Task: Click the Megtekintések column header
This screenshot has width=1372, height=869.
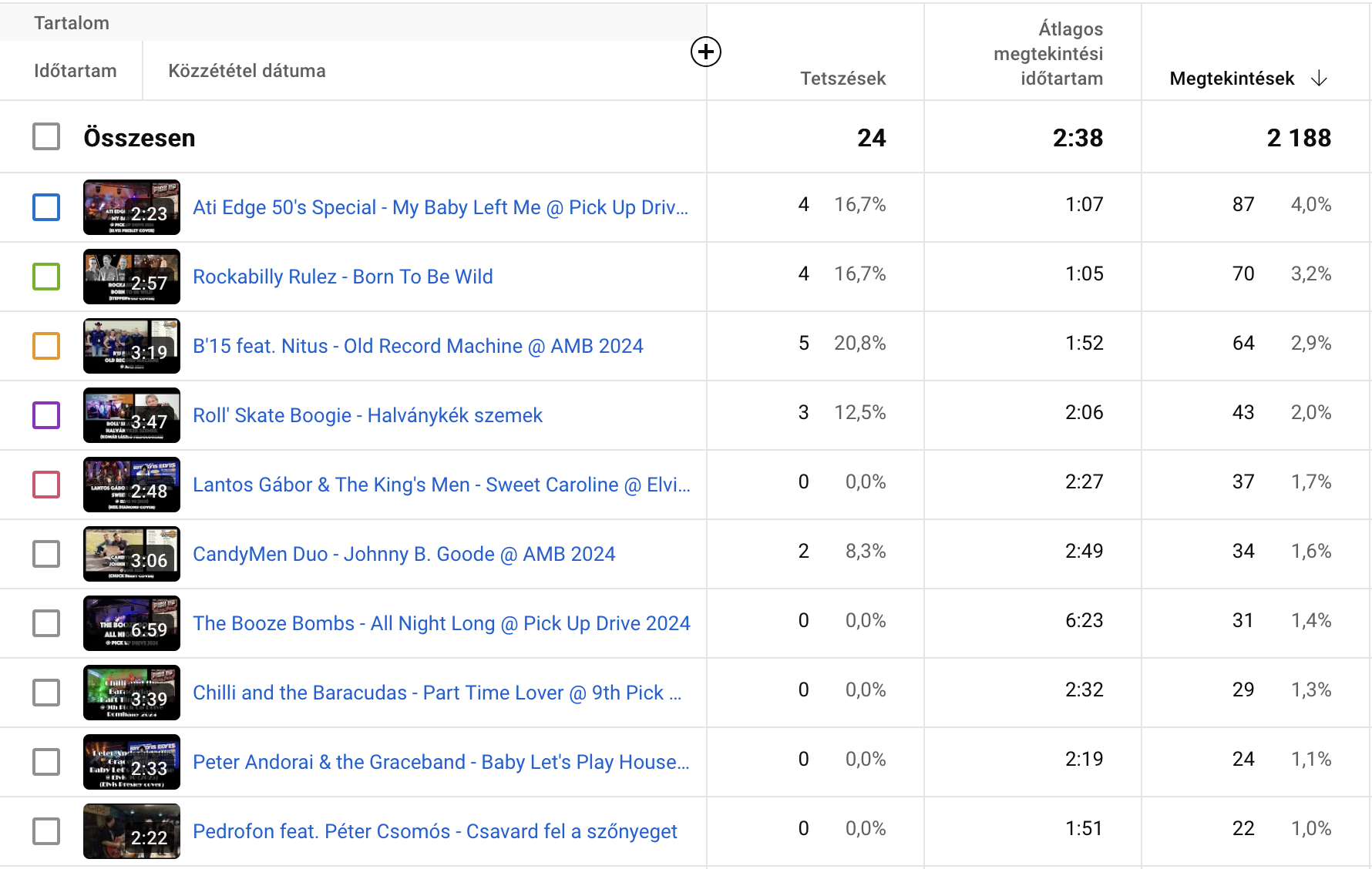Action: click(x=1231, y=79)
